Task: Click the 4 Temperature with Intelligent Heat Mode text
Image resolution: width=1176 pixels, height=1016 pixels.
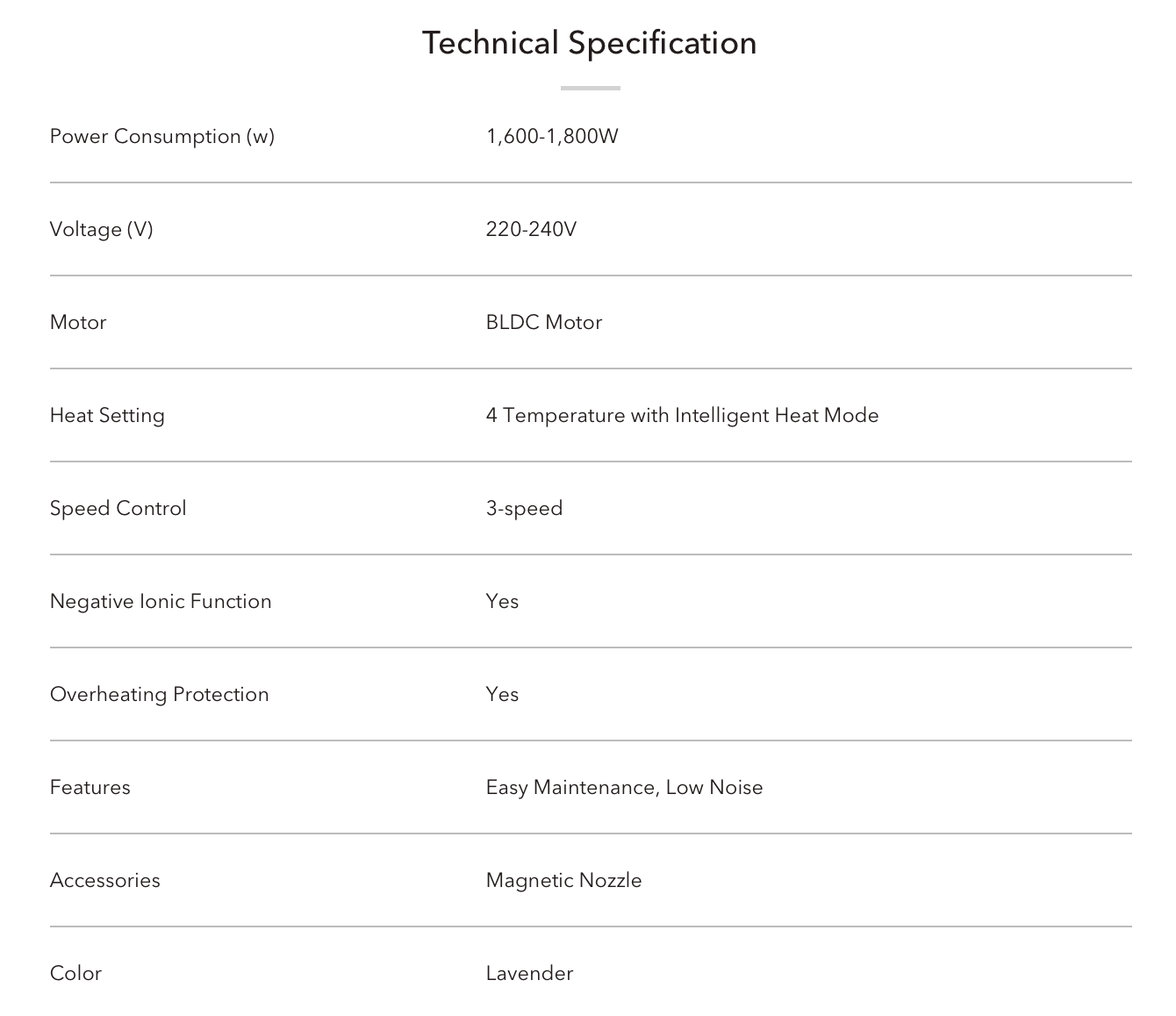Action: click(x=683, y=416)
